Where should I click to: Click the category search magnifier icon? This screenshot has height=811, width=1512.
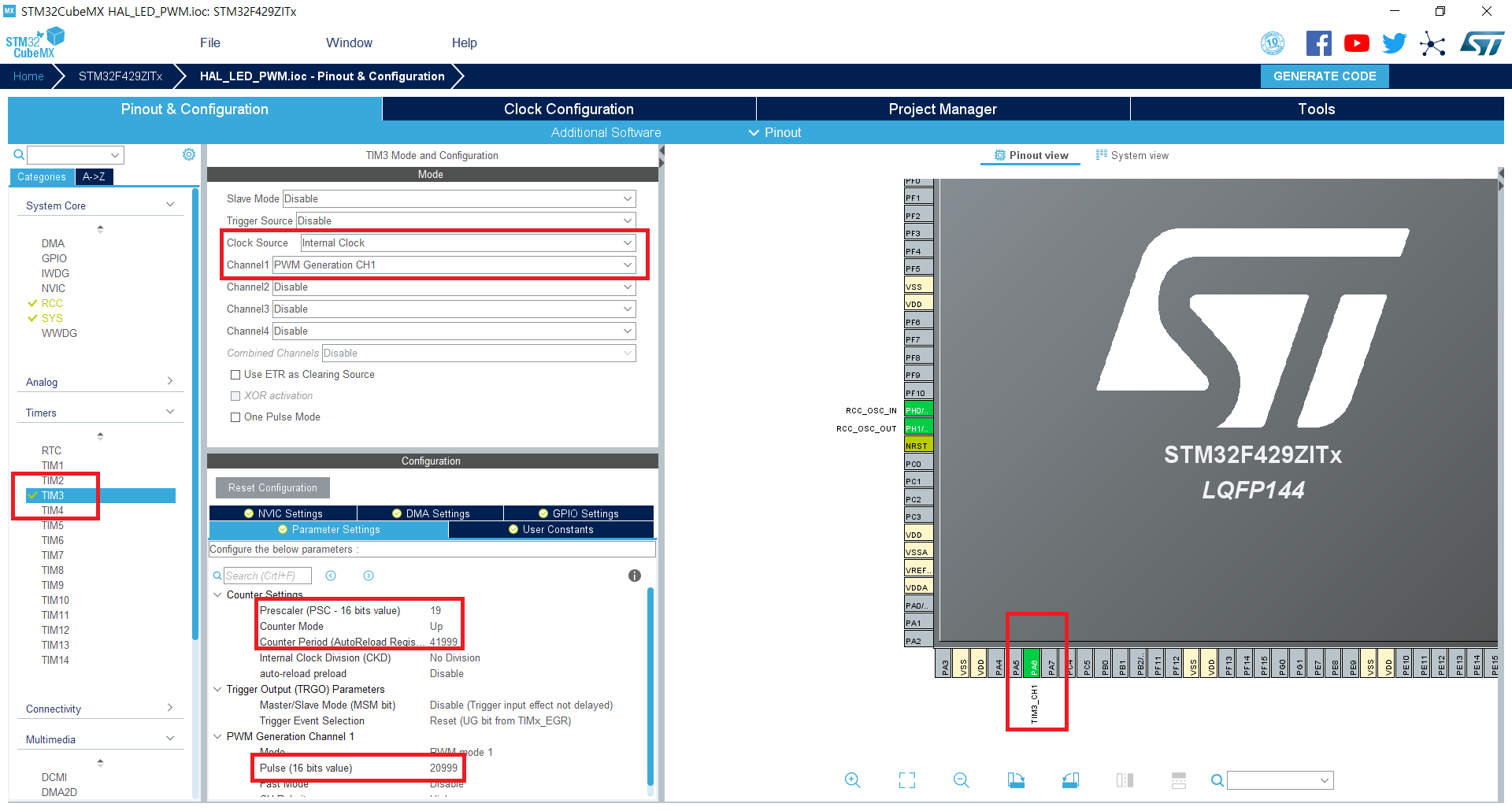click(19, 155)
